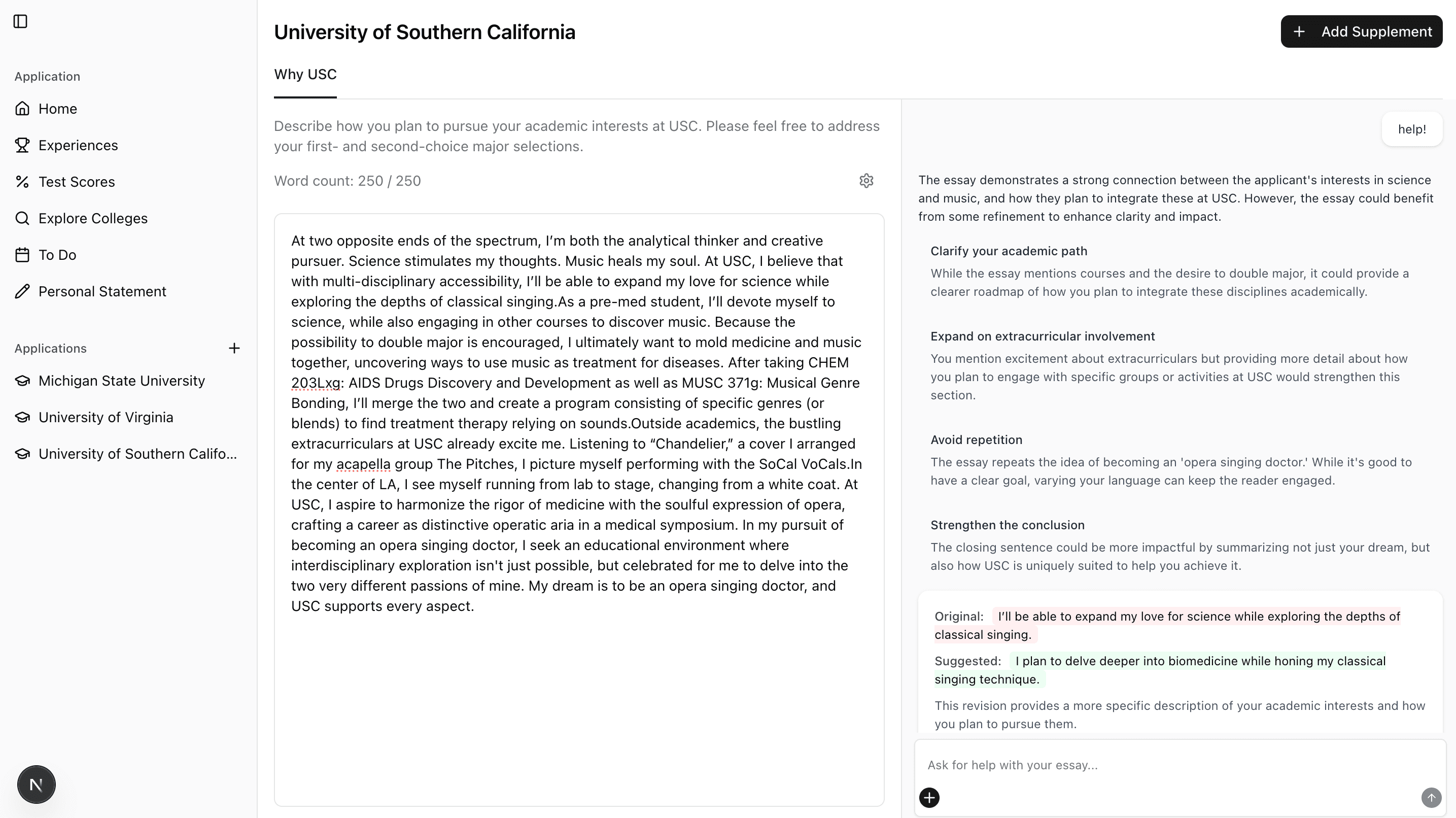This screenshot has width=1456, height=818.
Task: Click the green Suggested sentence text
Action: coord(1160,670)
